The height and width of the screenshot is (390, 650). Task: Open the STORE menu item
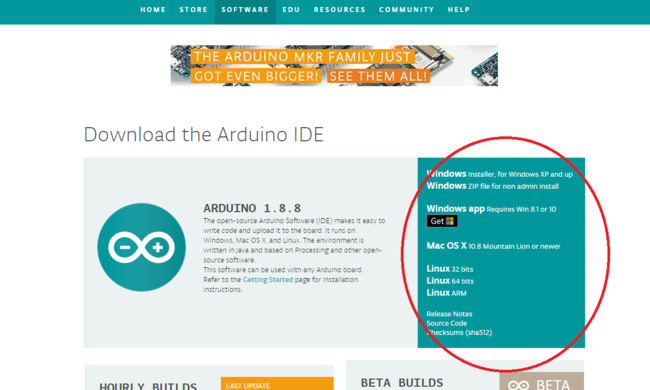[x=193, y=10]
